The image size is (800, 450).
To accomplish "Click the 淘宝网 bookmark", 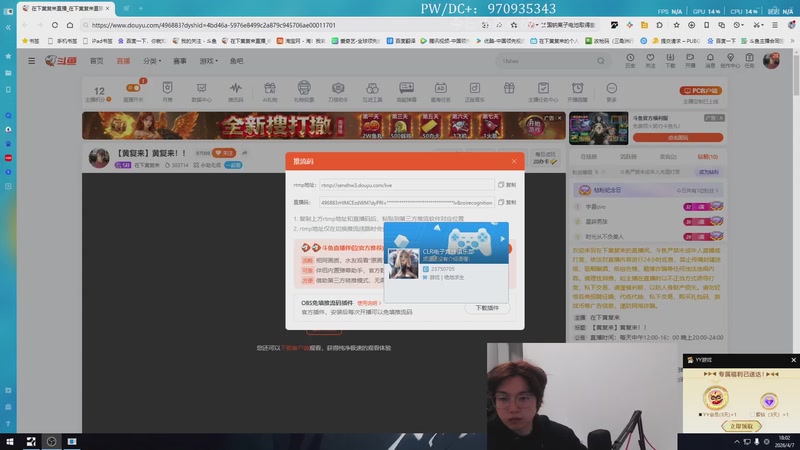I will (300, 40).
